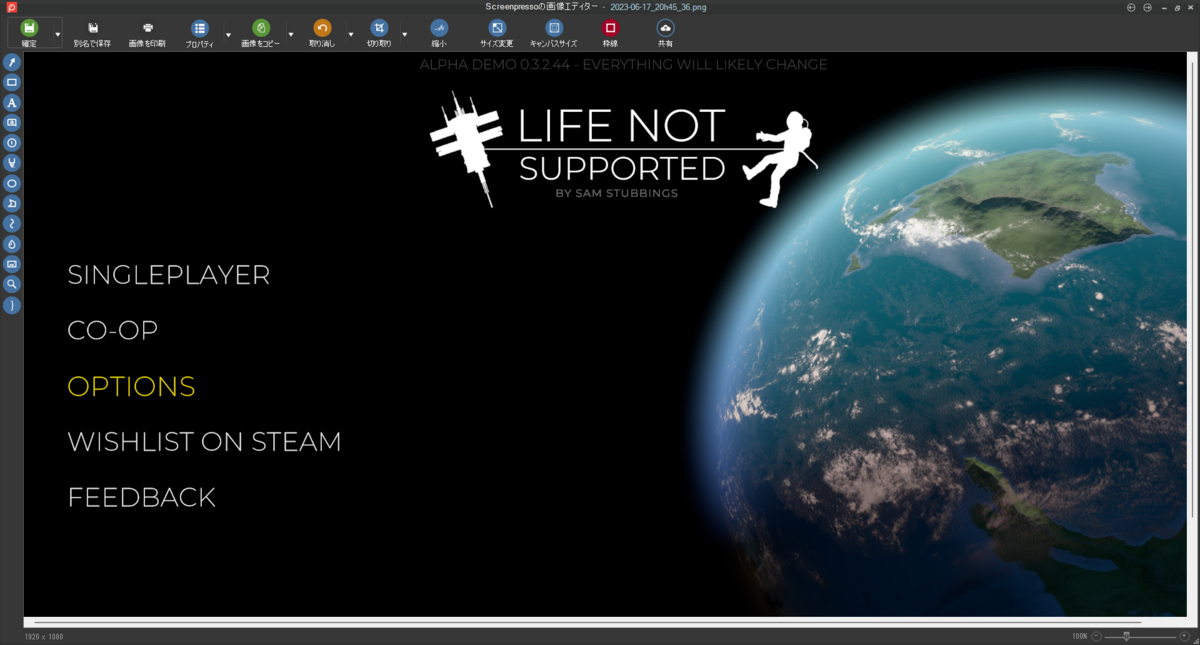Select the freehand curve tool
This screenshot has height=645, width=1200.
12,223
